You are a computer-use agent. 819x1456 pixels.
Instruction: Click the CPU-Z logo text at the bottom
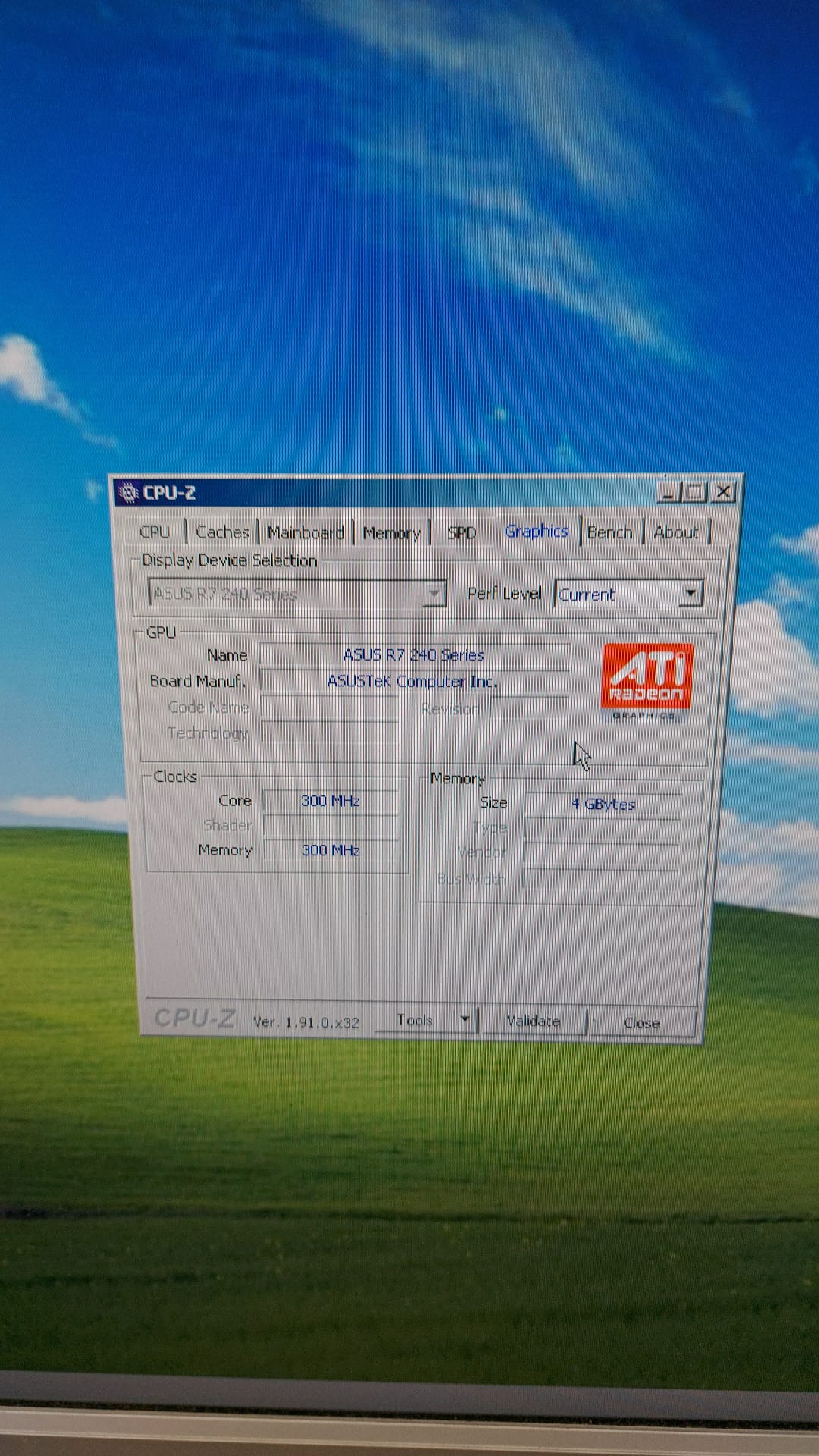tap(195, 1018)
